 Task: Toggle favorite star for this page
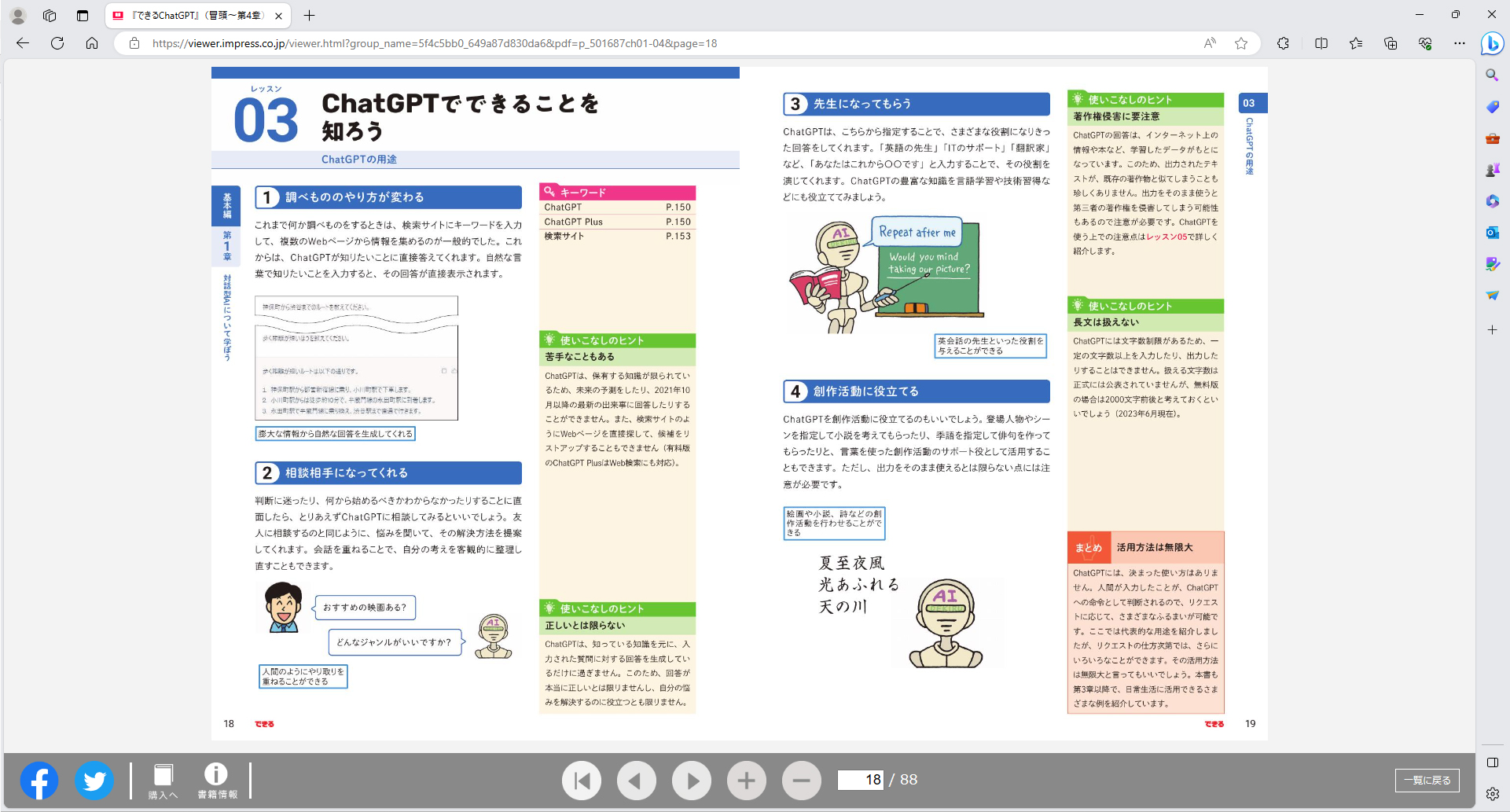point(1242,44)
